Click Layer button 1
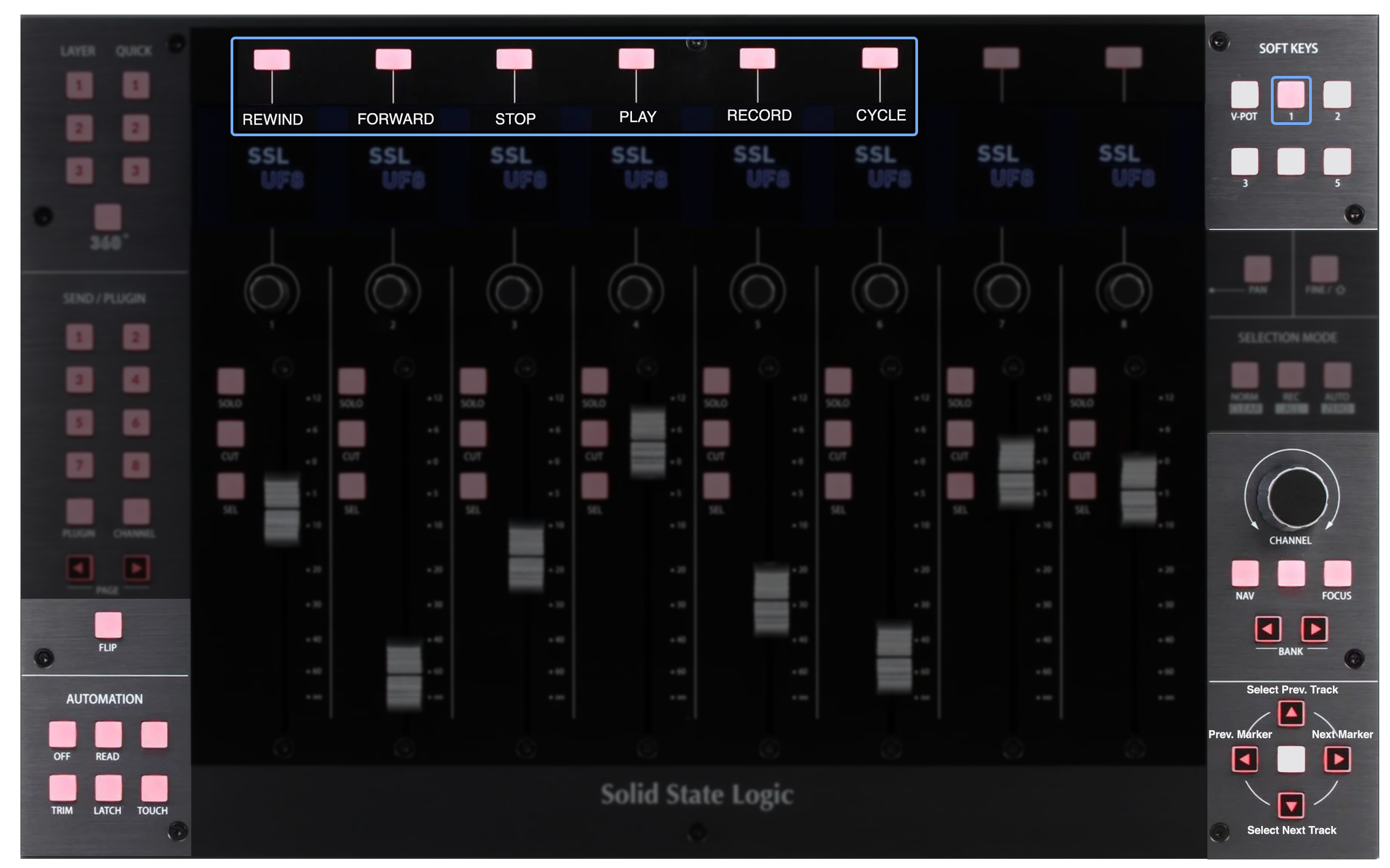The image size is (1390, 868). 79,86
